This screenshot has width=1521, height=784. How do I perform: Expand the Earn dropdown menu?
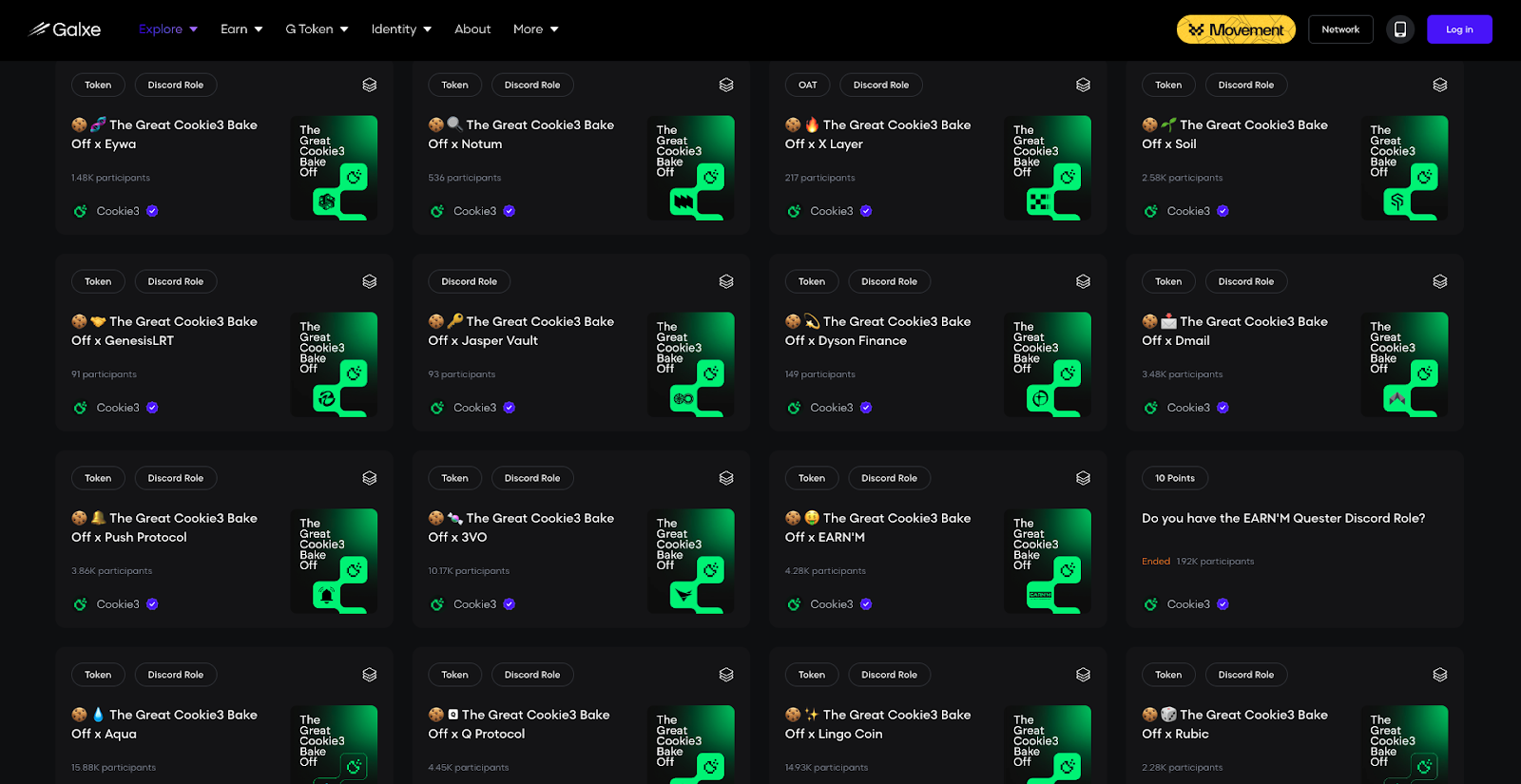(x=241, y=29)
